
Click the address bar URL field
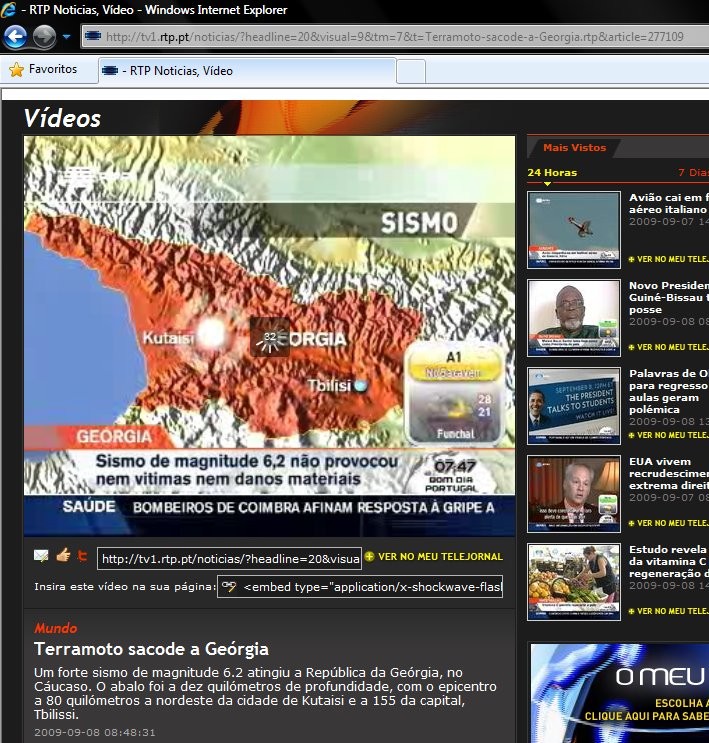(x=395, y=36)
